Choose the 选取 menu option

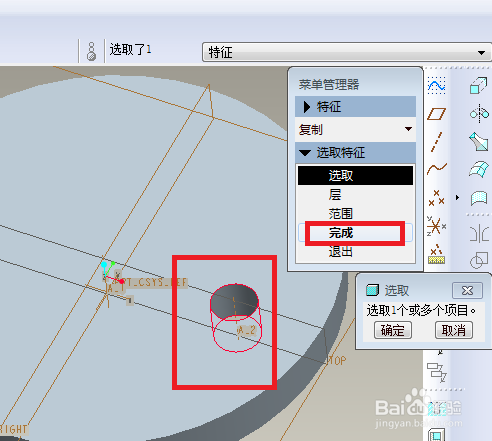355,175
